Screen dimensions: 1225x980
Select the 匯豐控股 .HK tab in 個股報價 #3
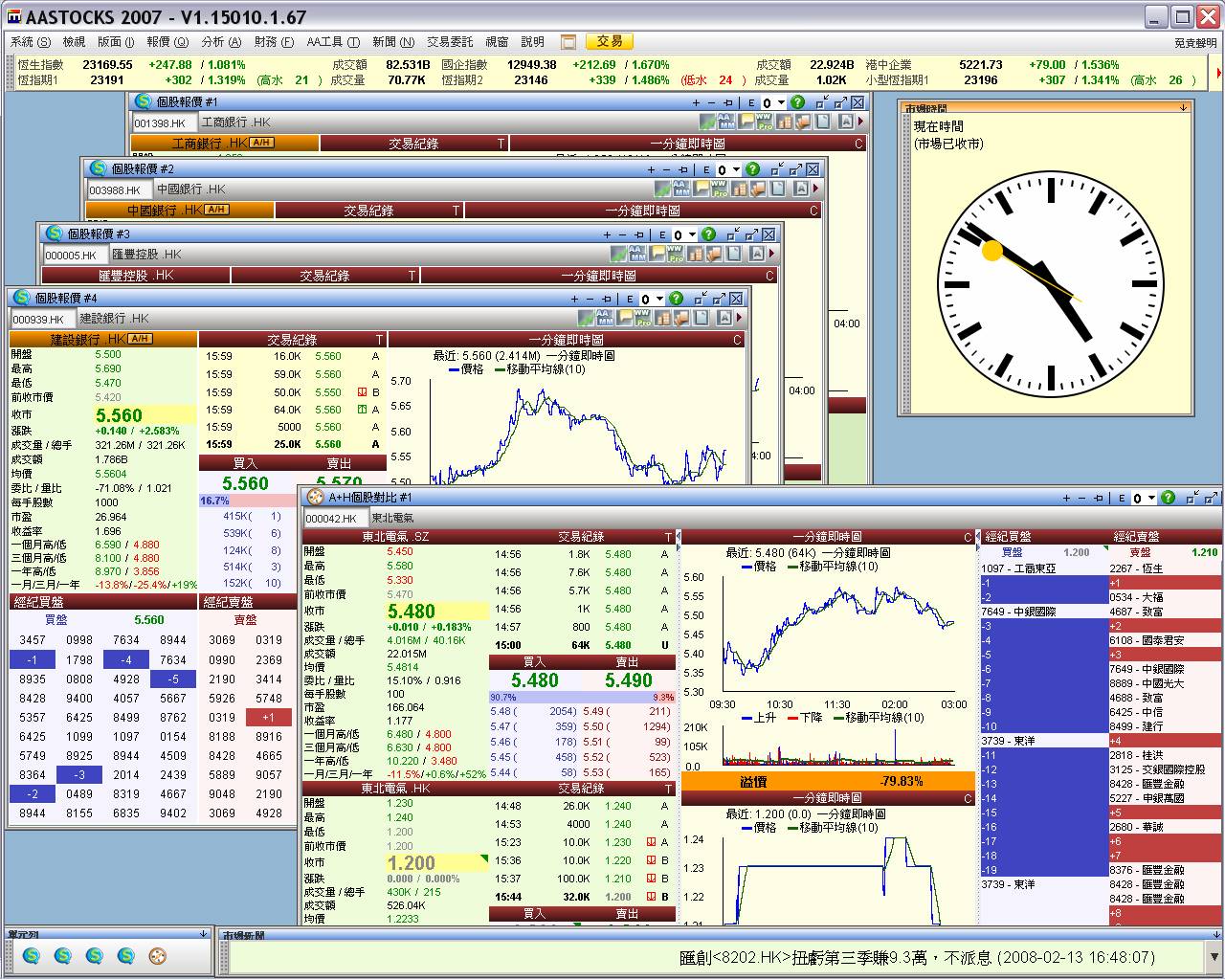[136, 276]
